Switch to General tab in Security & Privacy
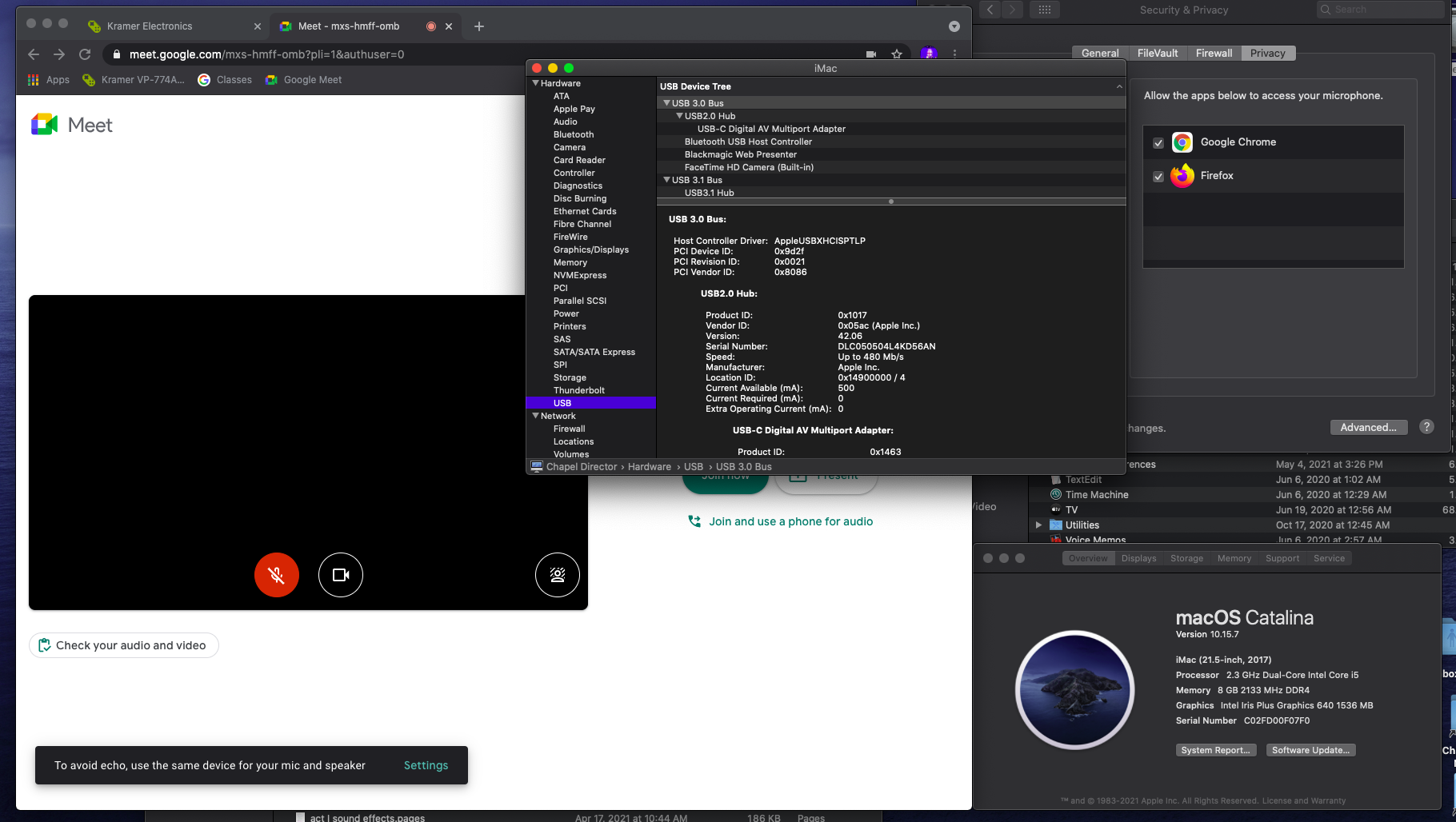This screenshot has height=822, width=1456. tap(1100, 54)
